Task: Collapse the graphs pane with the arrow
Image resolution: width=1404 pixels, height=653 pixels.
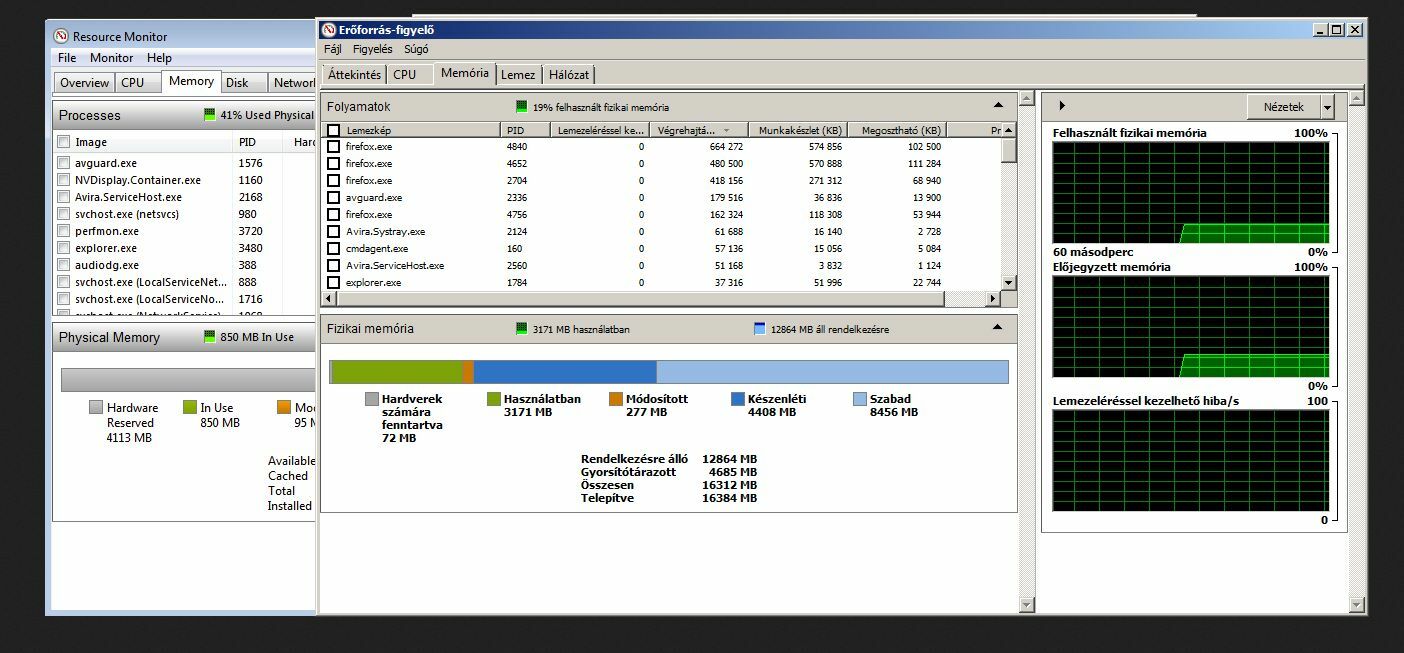Action: 1061,106
